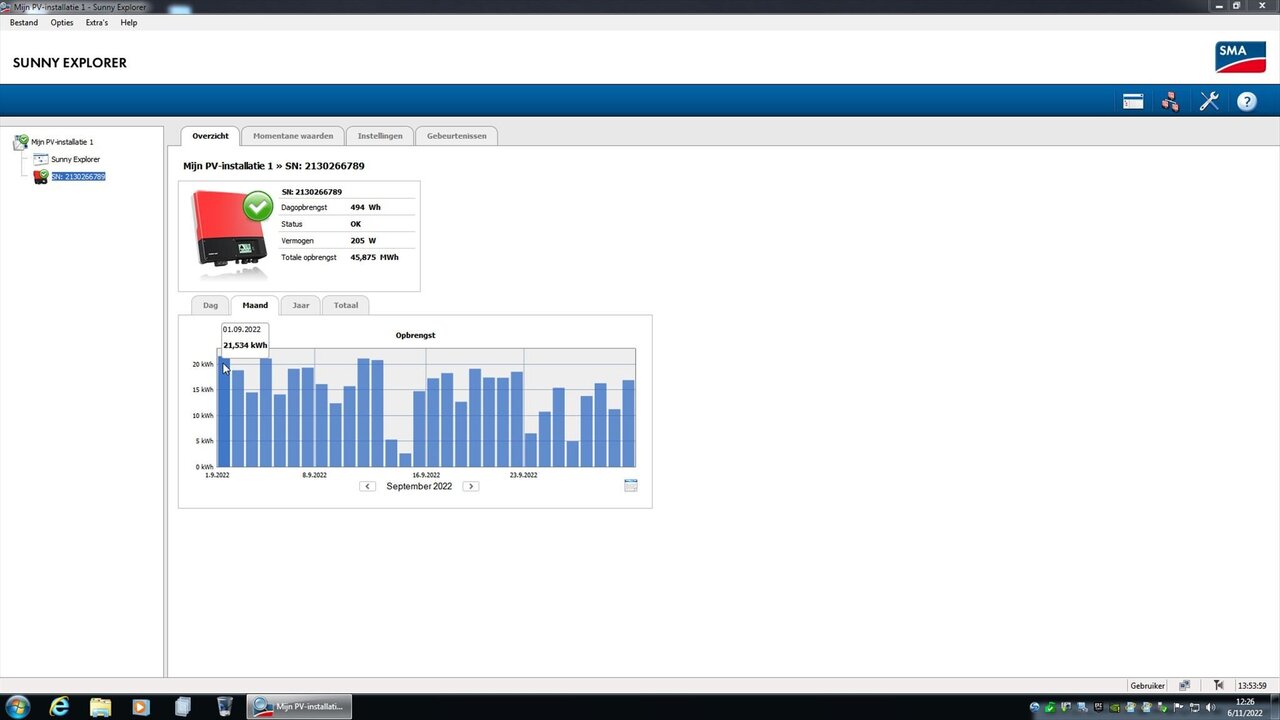
Task: Open the Opties menu
Action: pos(61,22)
